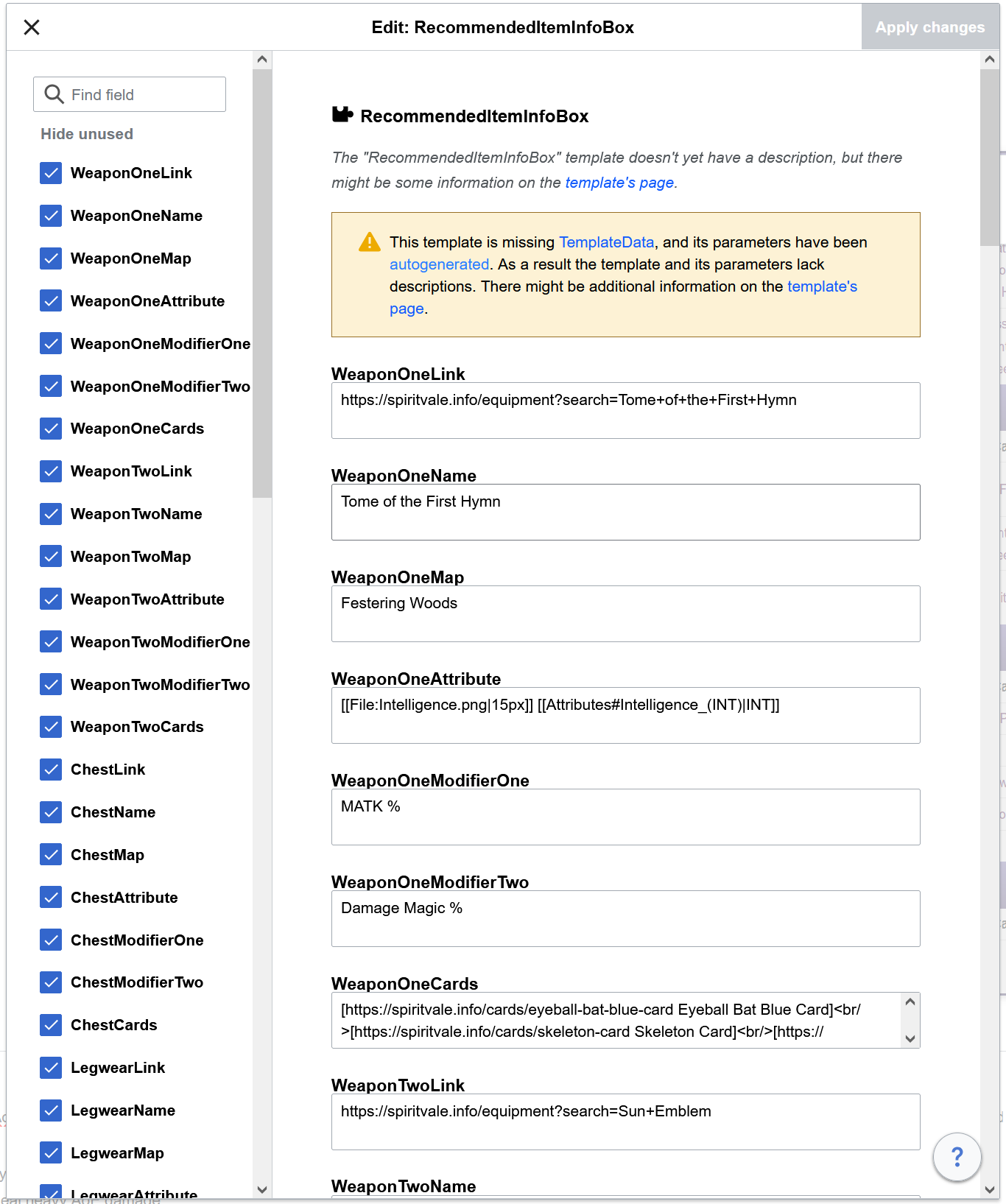Click the puzzle piece template icon
The image size is (1006, 1204).
tap(342, 115)
